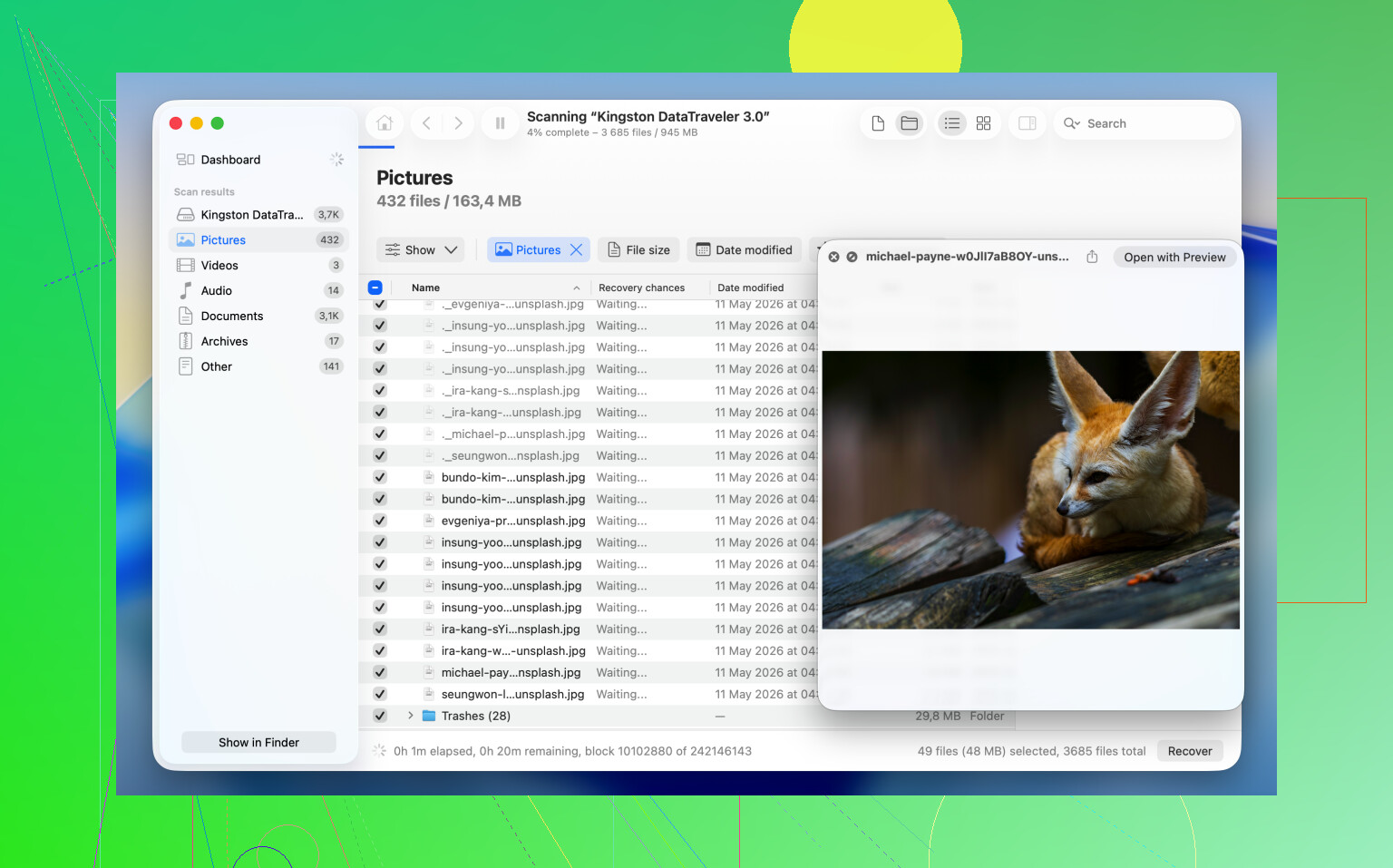Close the preview popup with the X
Image resolution: width=1393 pixels, height=868 pixels.
pyautogui.click(x=834, y=258)
